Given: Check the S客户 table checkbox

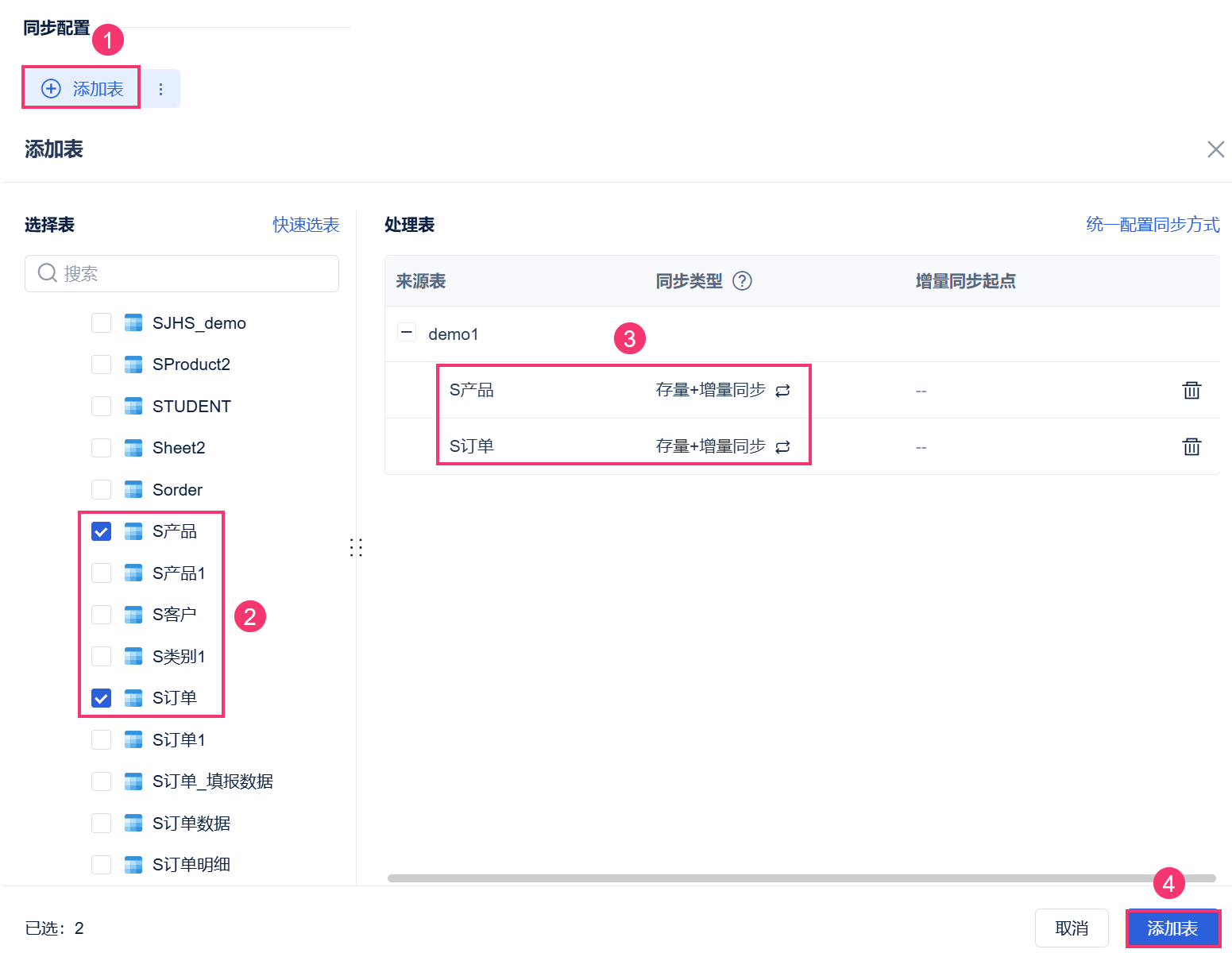Looking at the screenshot, I should coord(102,615).
